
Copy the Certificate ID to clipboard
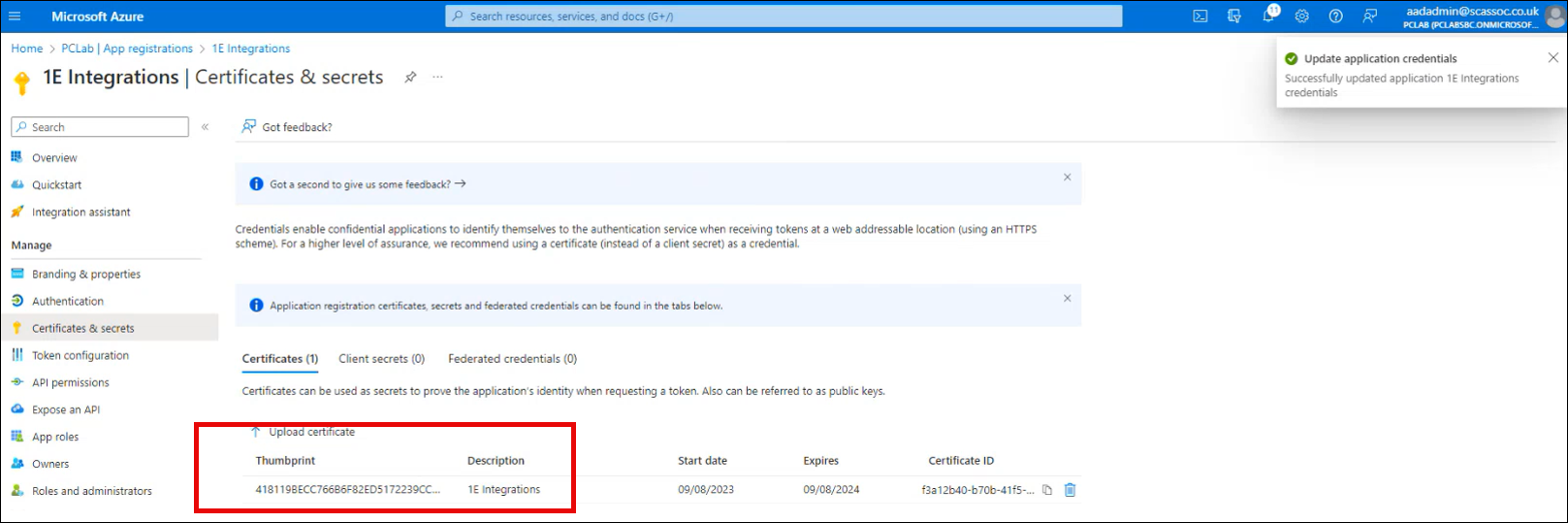tap(1047, 490)
